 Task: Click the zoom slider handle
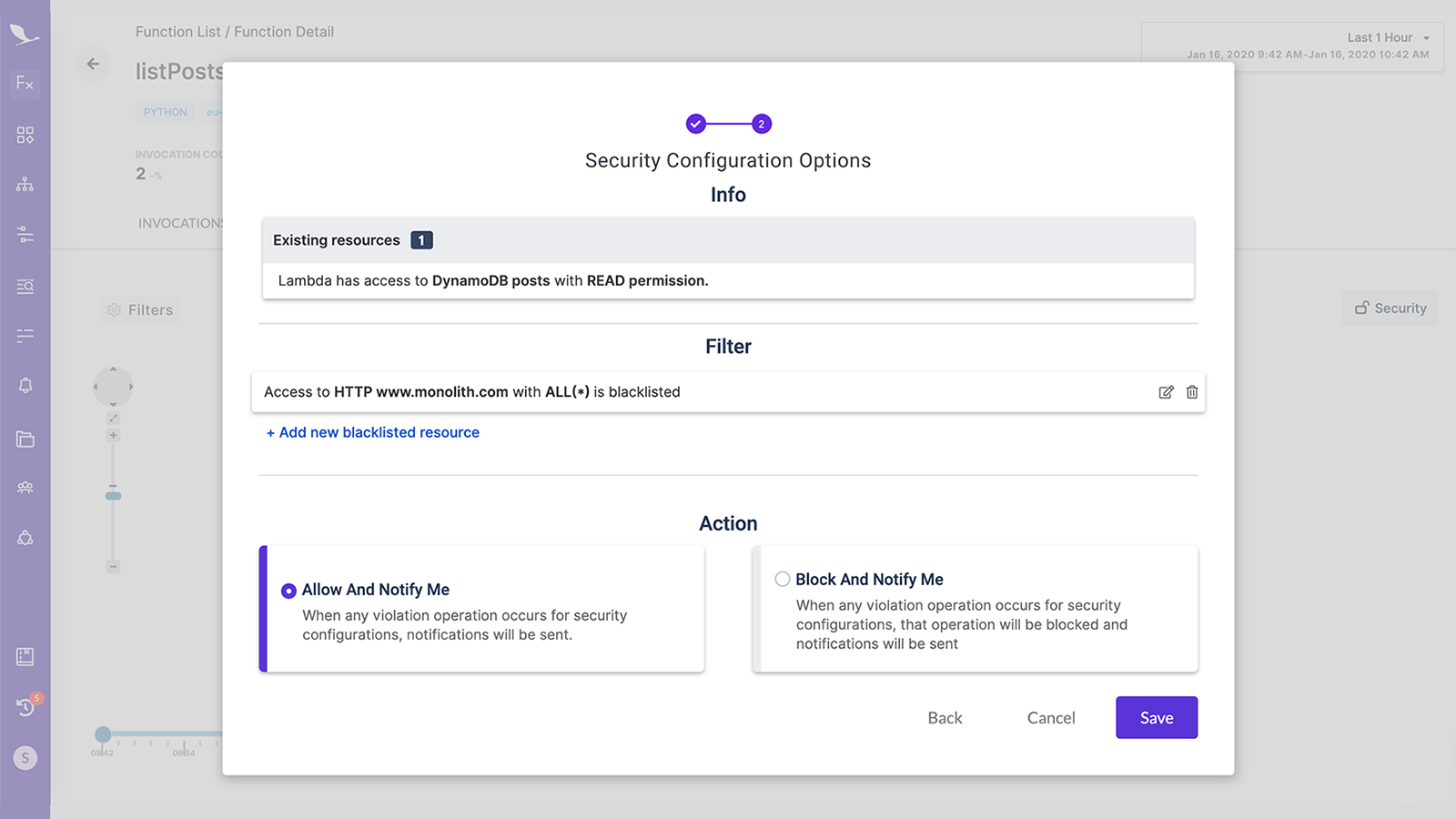tap(113, 496)
